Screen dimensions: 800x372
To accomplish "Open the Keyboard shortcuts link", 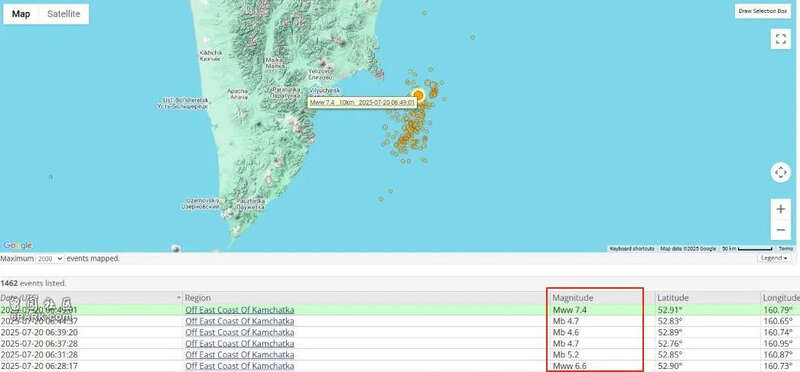I will tap(632, 249).
